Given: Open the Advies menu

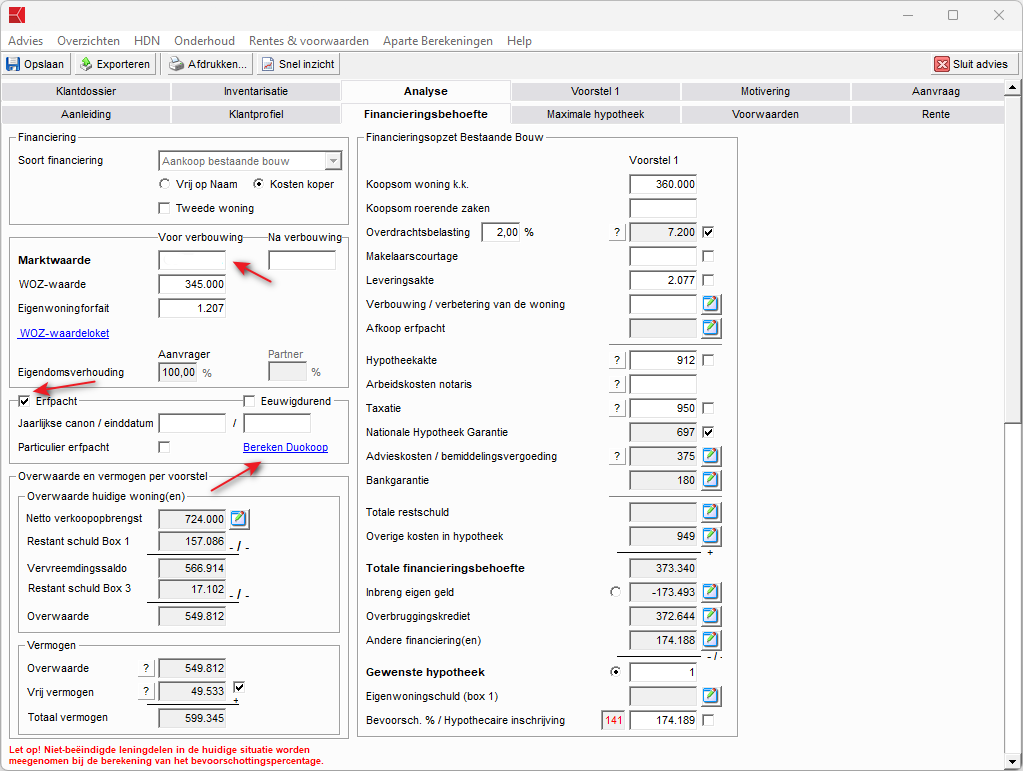Looking at the screenshot, I should (25, 41).
